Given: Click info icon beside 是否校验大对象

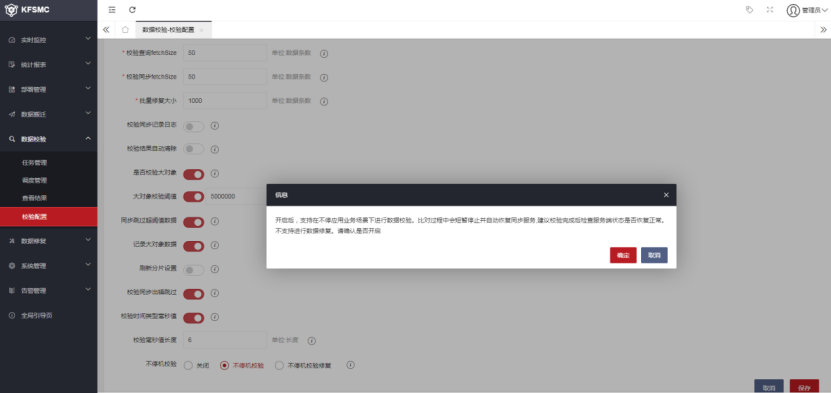Looking at the screenshot, I should click(x=215, y=173).
